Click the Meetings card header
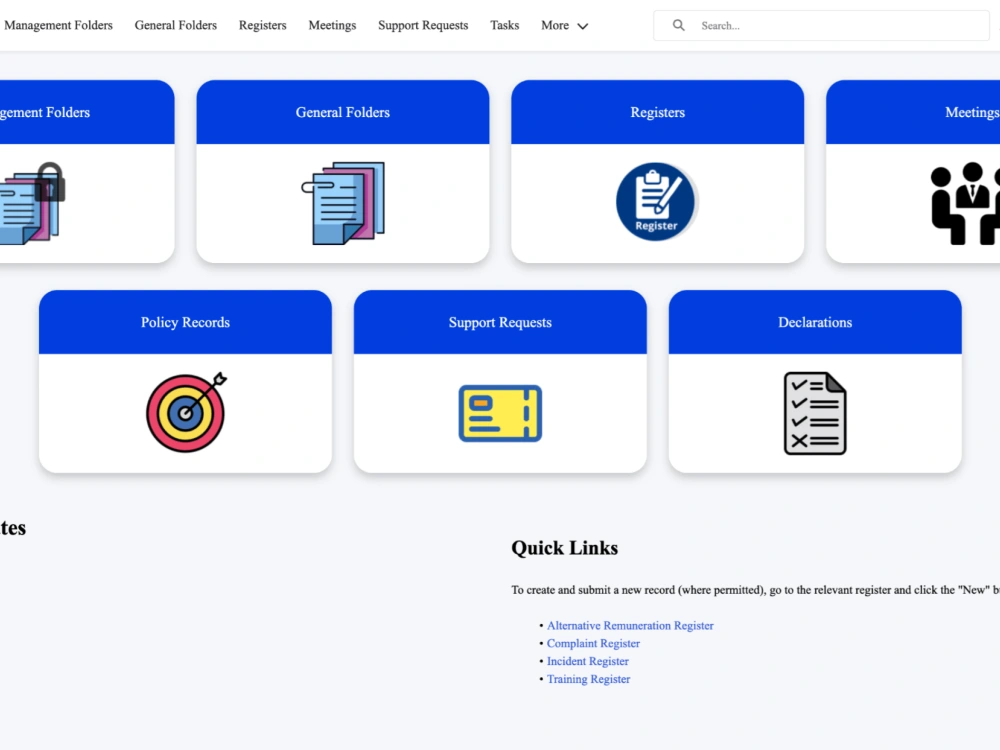Image resolution: width=1000 pixels, height=750 pixels. [x=913, y=112]
